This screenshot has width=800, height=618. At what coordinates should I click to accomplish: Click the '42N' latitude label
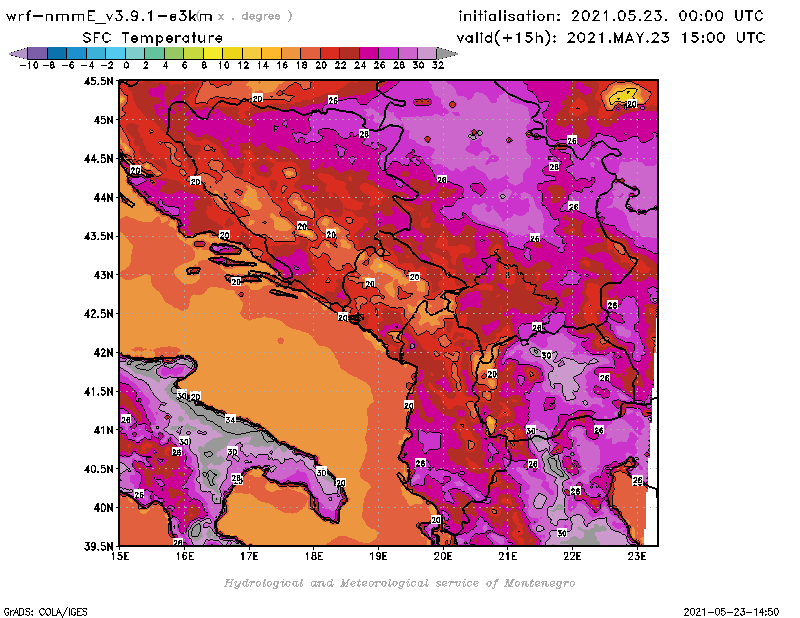(x=103, y=353)
